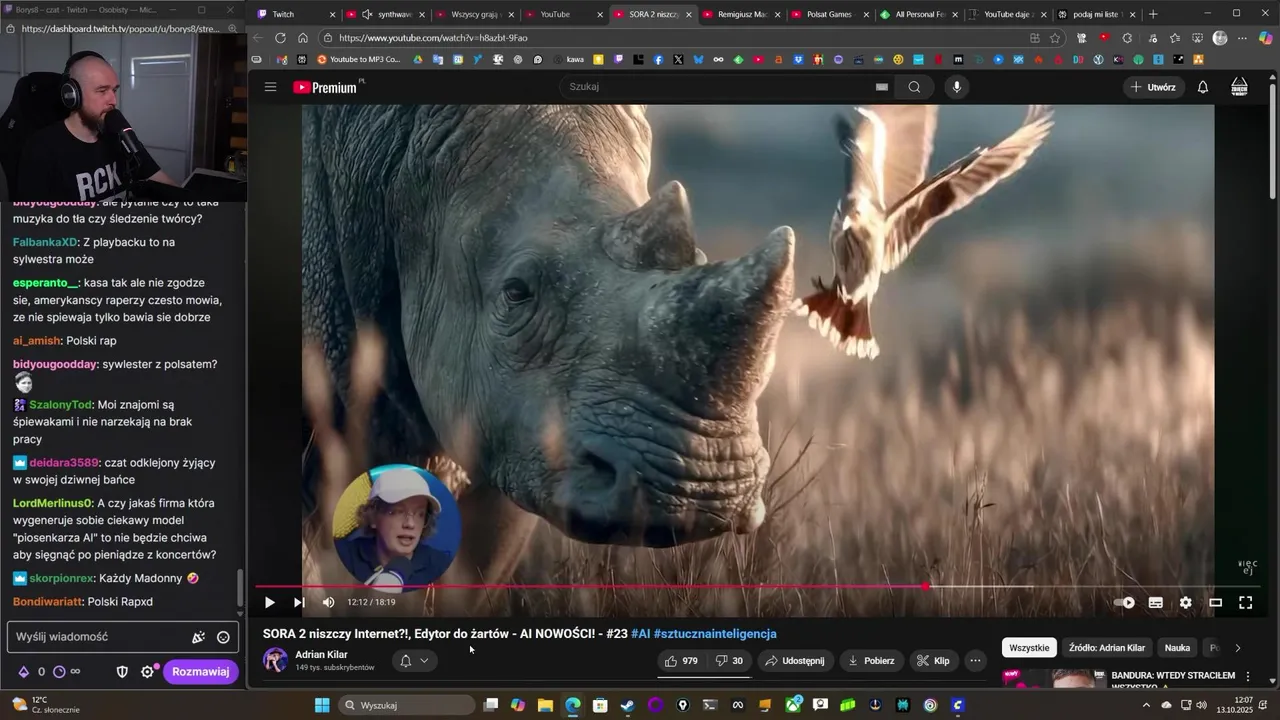Open YouTube notifications bell
This screenshot has width=1280, height=720.
coord(1202,87)
